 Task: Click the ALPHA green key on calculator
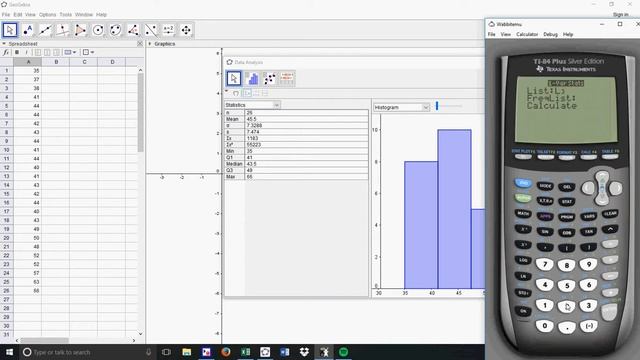[523, 198]
